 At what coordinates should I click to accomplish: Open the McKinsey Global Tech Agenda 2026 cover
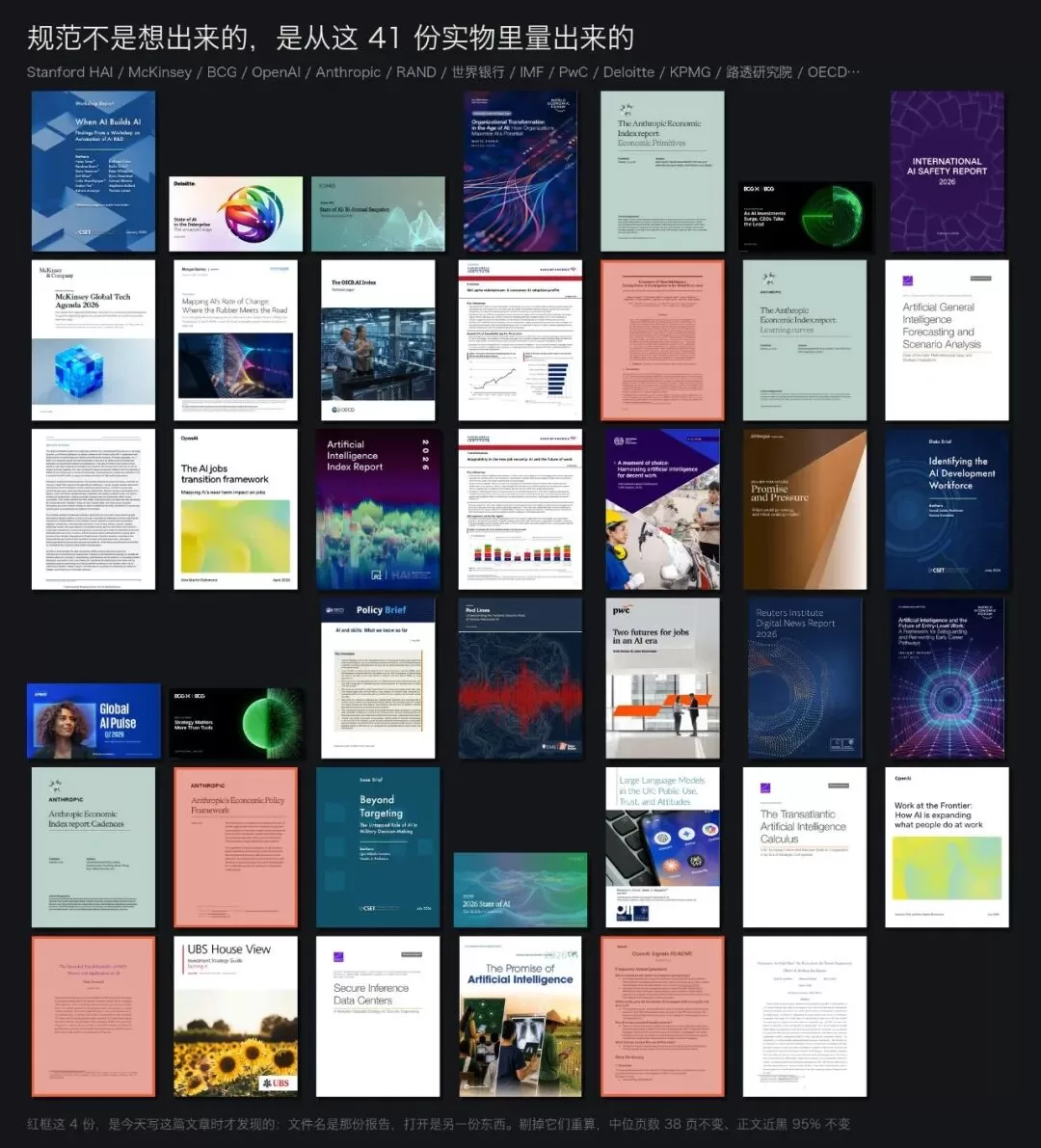tap(93, 340)
